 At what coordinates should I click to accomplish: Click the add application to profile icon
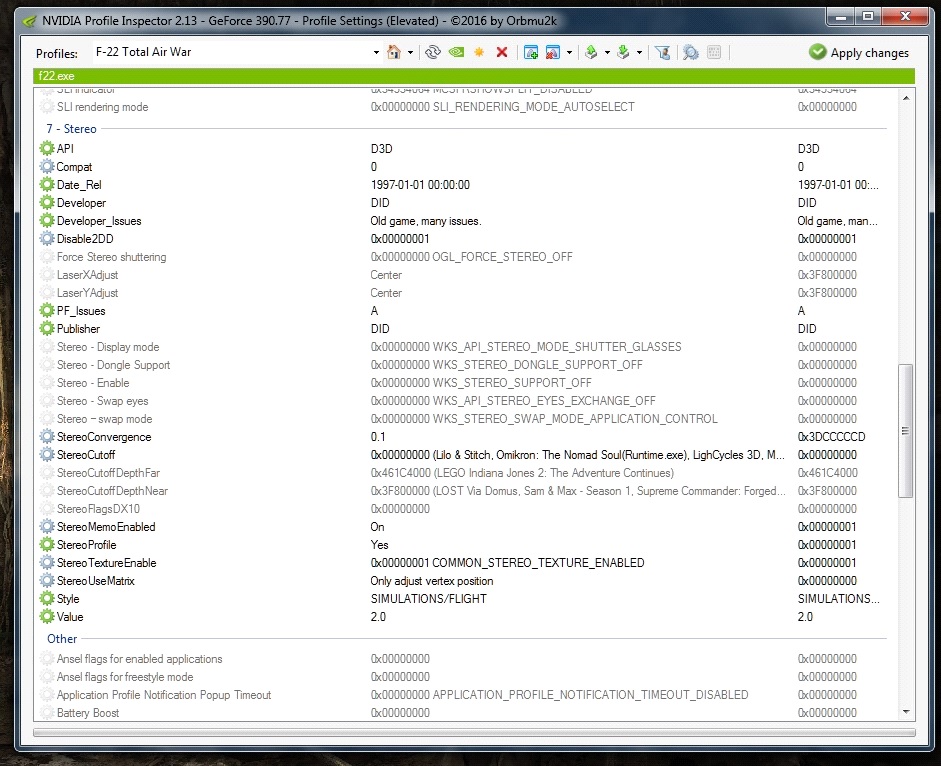point(531,52)
